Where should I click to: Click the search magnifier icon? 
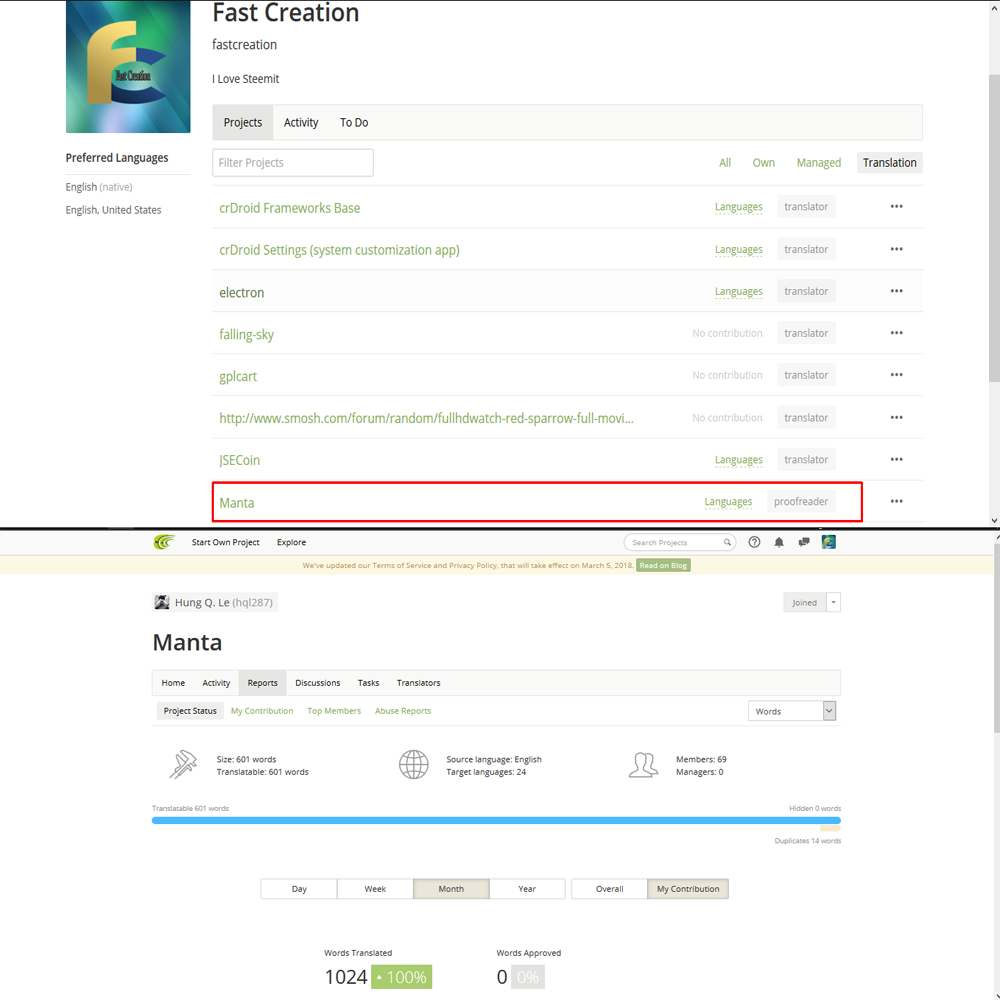pyautogui.click(x=726, y=542)
